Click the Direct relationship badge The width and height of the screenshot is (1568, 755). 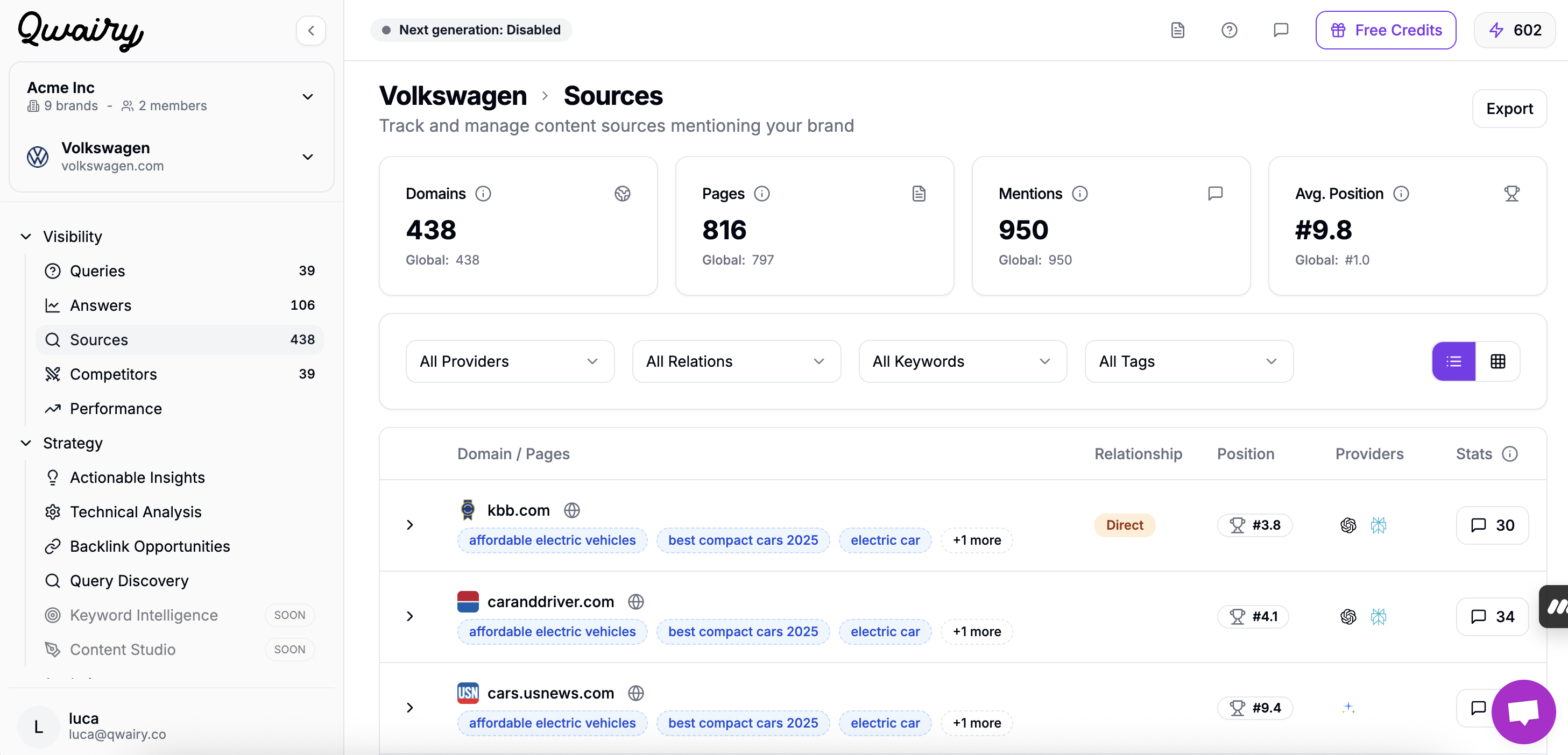pyautogui.click(x=1125, y=525)
